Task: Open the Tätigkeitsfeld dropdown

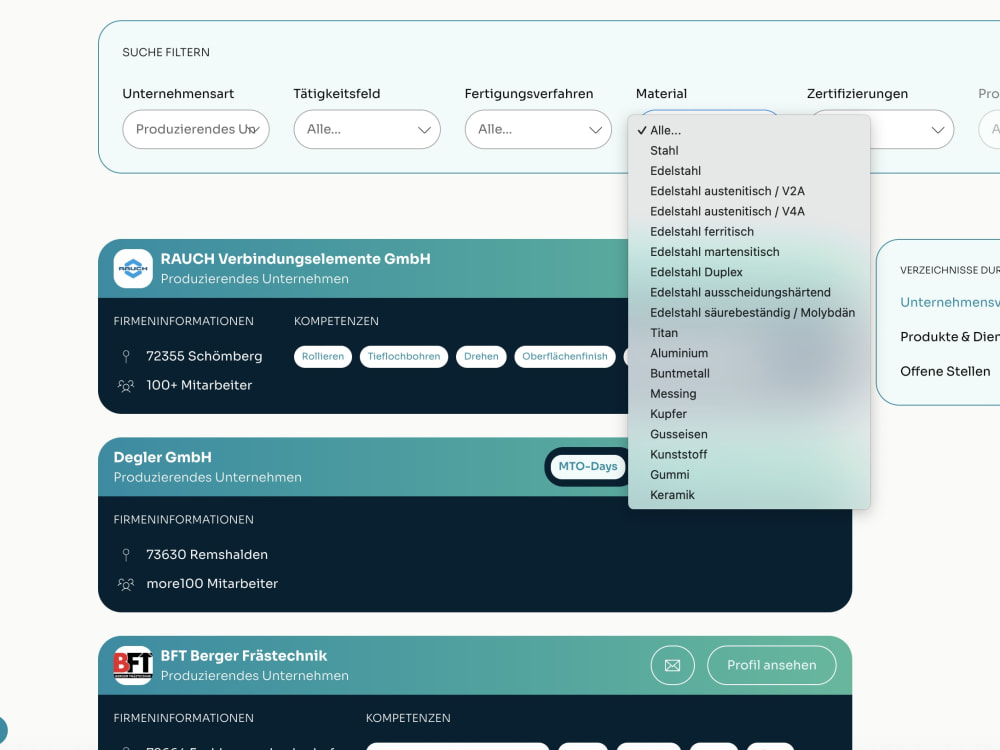Action: (x=367, y=129)
